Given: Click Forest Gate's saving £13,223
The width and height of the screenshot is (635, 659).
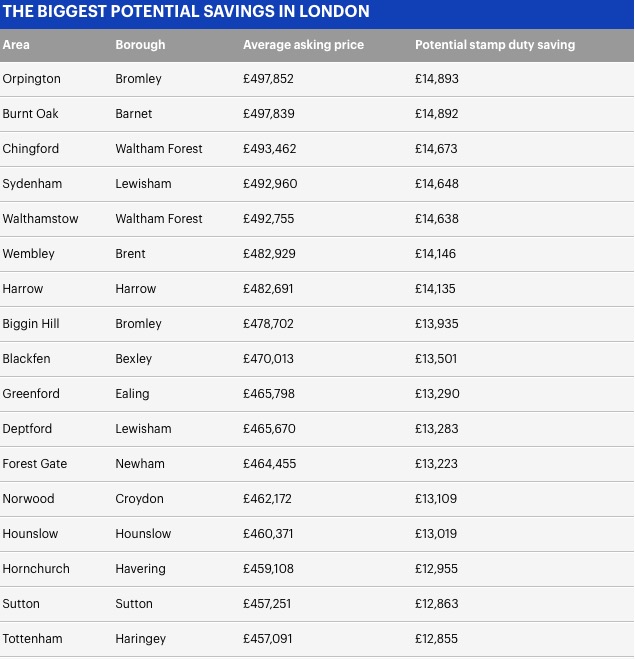Looking at the screenshot, I should click(x=436, y=464).
